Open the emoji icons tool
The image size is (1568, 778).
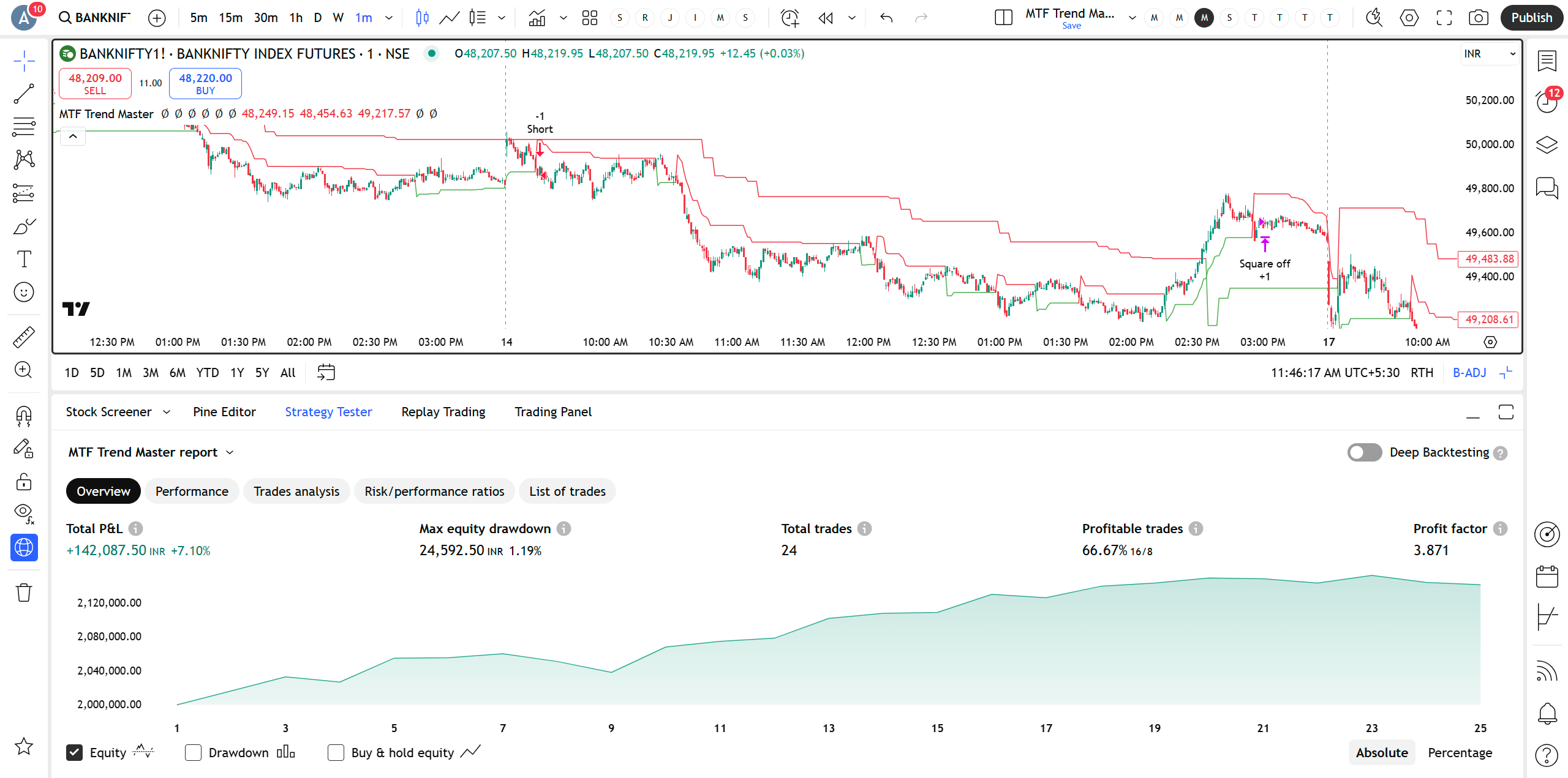pos(24,292)
